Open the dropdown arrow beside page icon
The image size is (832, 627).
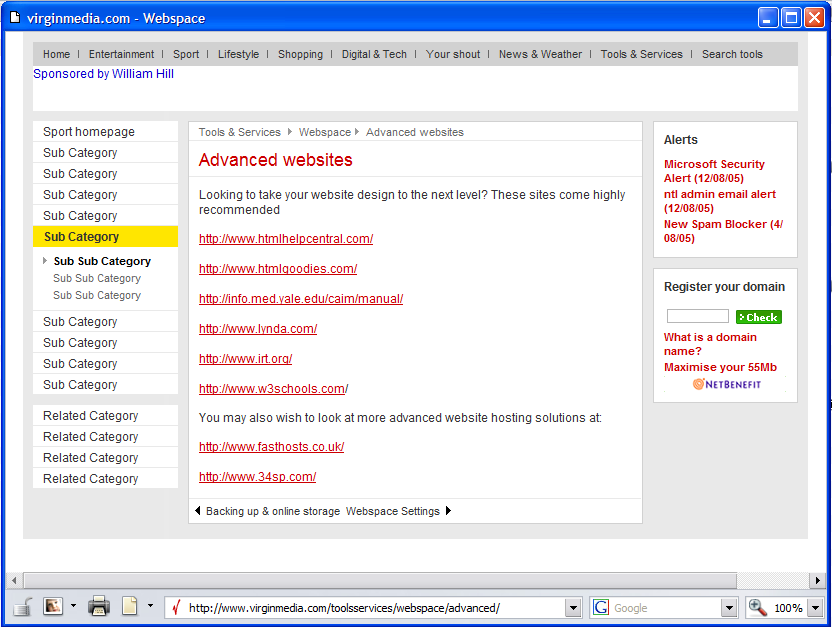click(150, 606)
